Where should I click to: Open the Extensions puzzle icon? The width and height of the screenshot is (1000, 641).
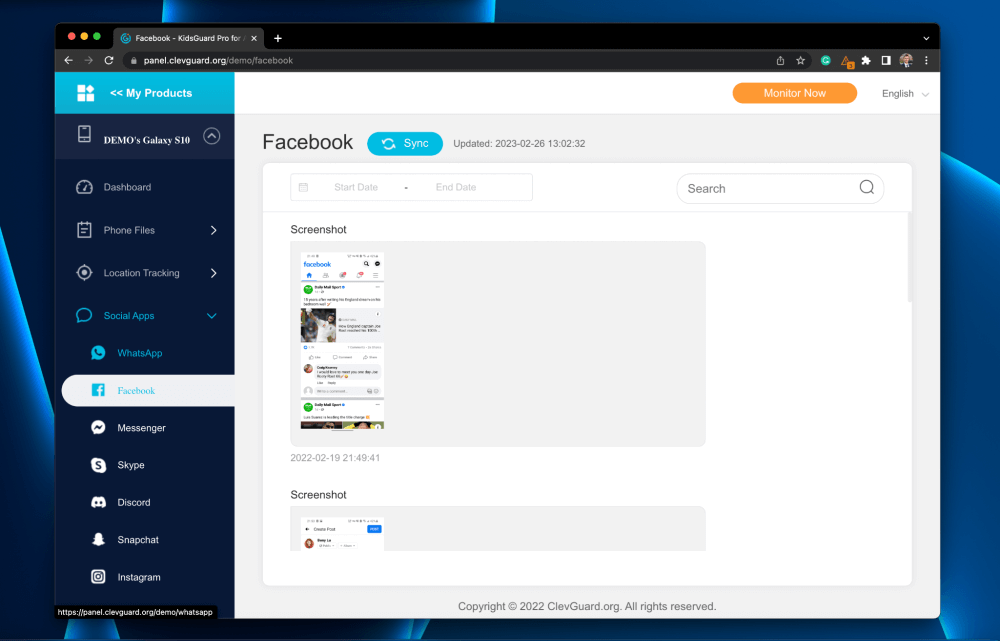866,61
